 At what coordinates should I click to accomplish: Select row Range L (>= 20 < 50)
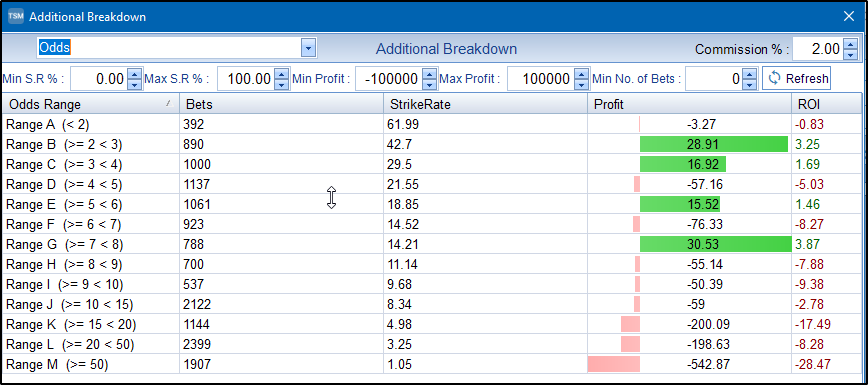tap(432, 344)
